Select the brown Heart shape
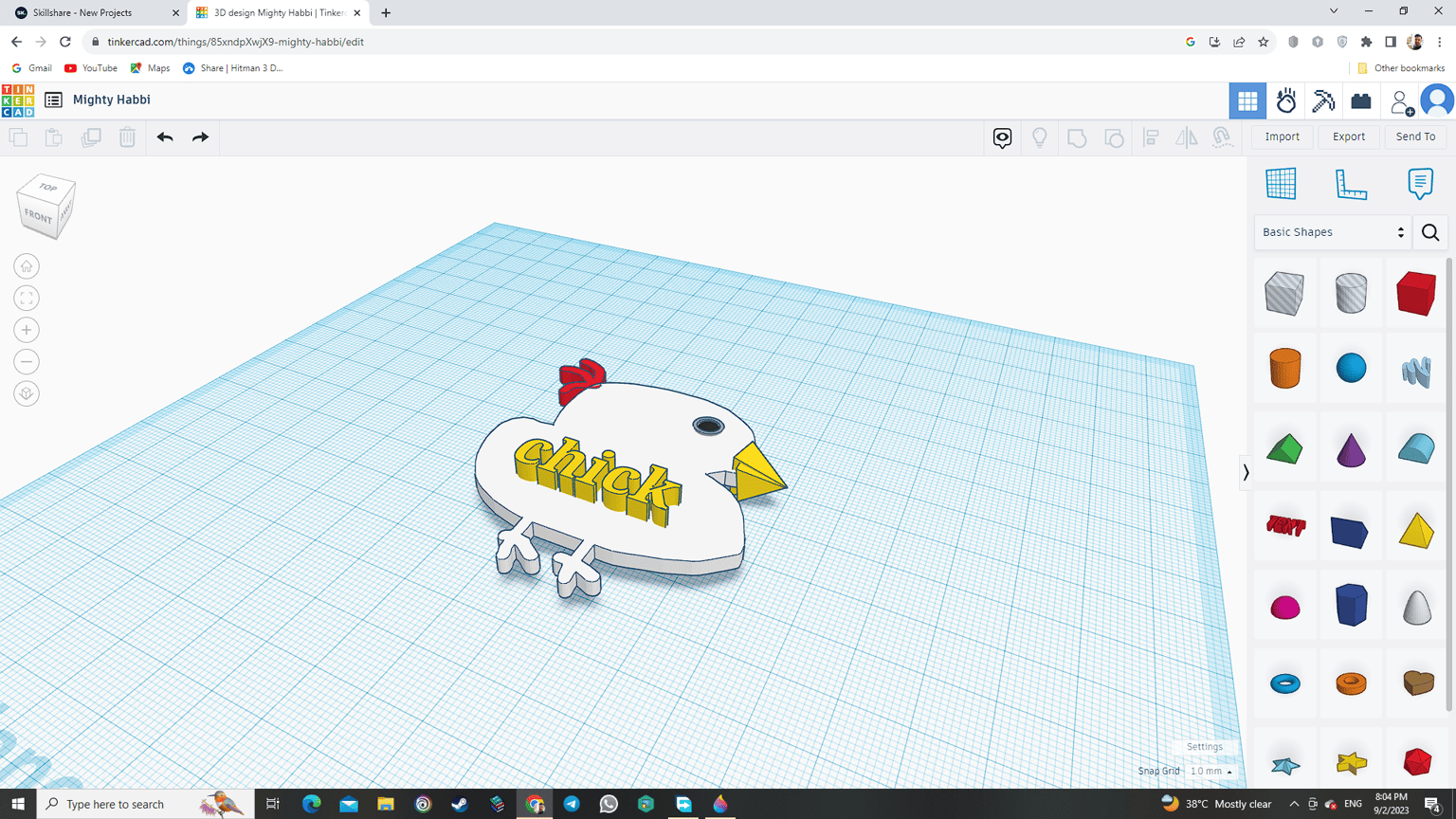Image resolution: width=1456 pixels, height=819 pixels. click(x=1418, y=682)
